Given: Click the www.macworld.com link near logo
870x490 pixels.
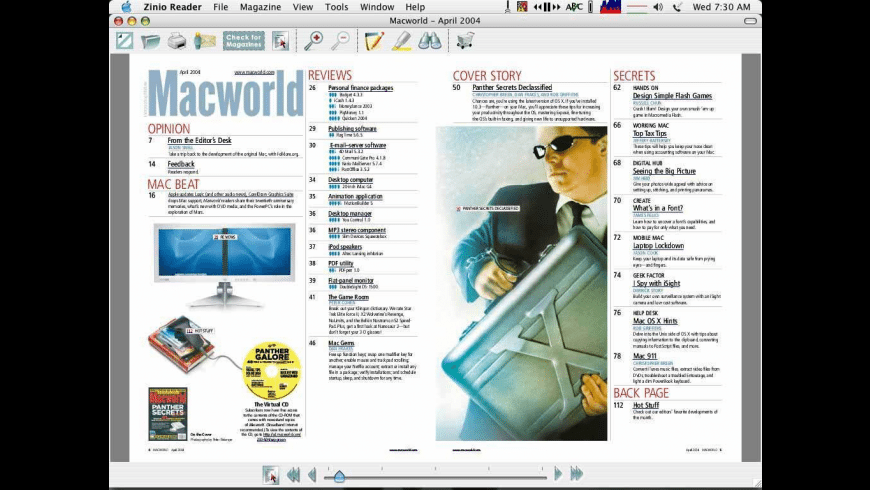Looking at the screenshot, I should [254, 72].
